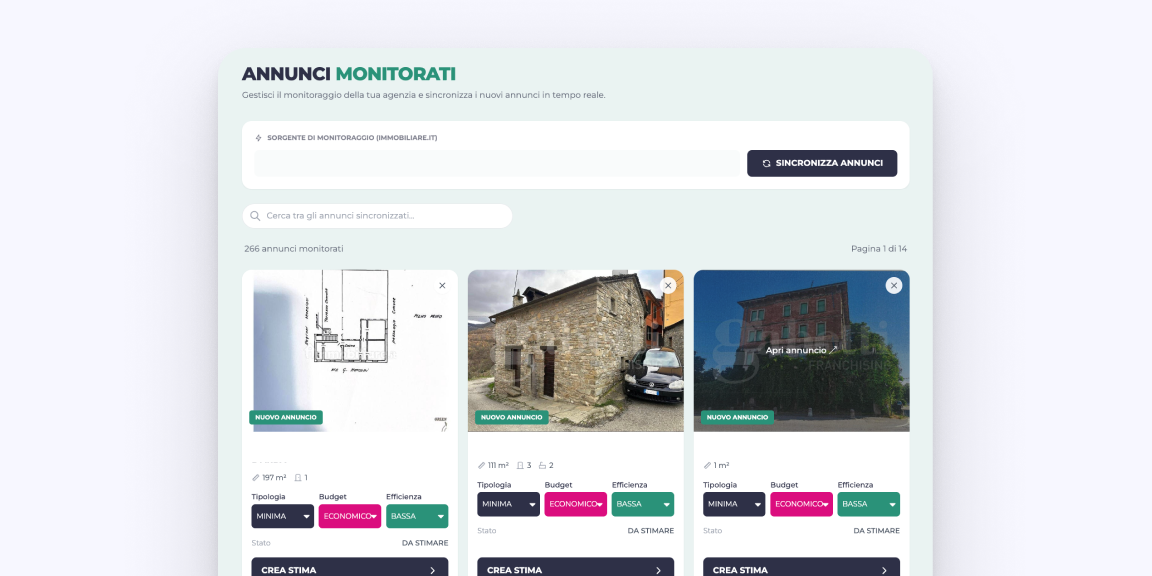Image resolution: width=1152 pixels, height=576 pixels.
Task: Remove the floor plan listing with X icon
Action: click(x=442, y=286)
